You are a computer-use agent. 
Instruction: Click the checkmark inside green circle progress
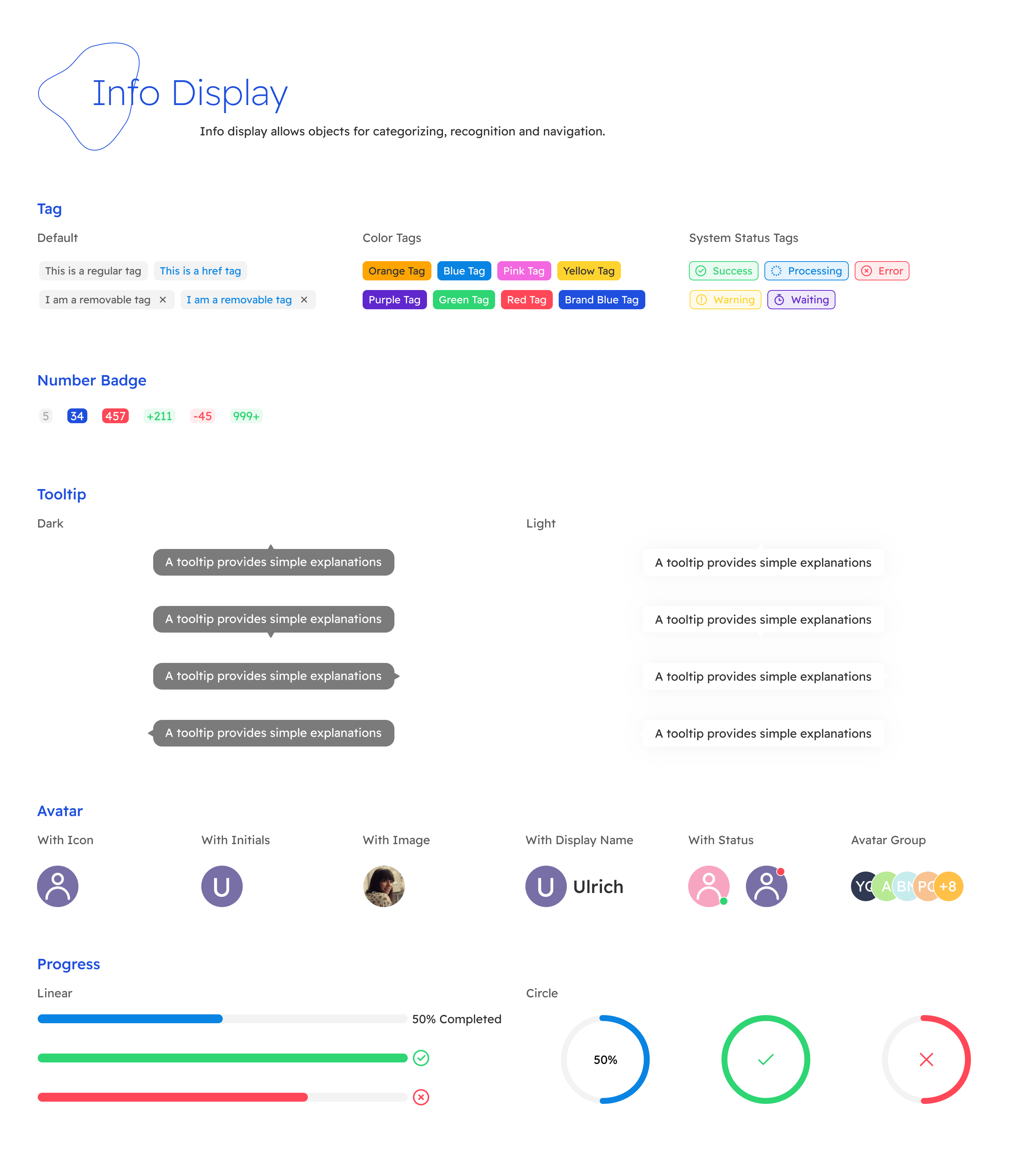766,1059
